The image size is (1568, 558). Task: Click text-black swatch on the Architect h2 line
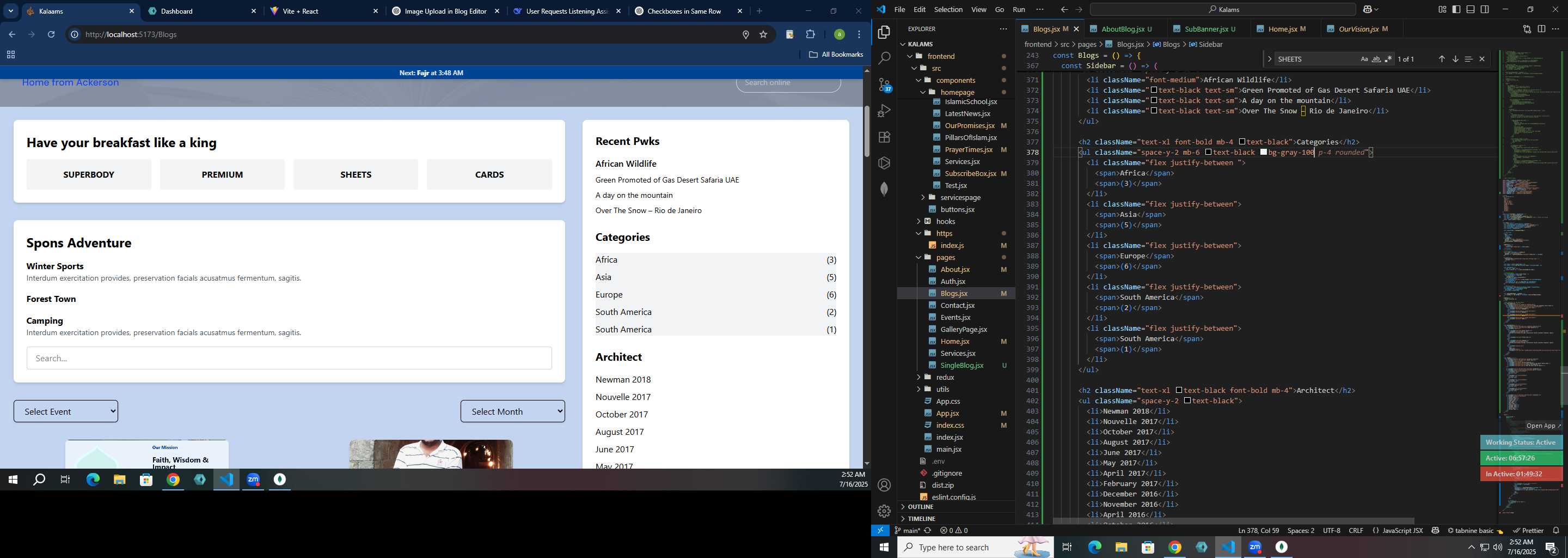click(x=1179, y=391)
